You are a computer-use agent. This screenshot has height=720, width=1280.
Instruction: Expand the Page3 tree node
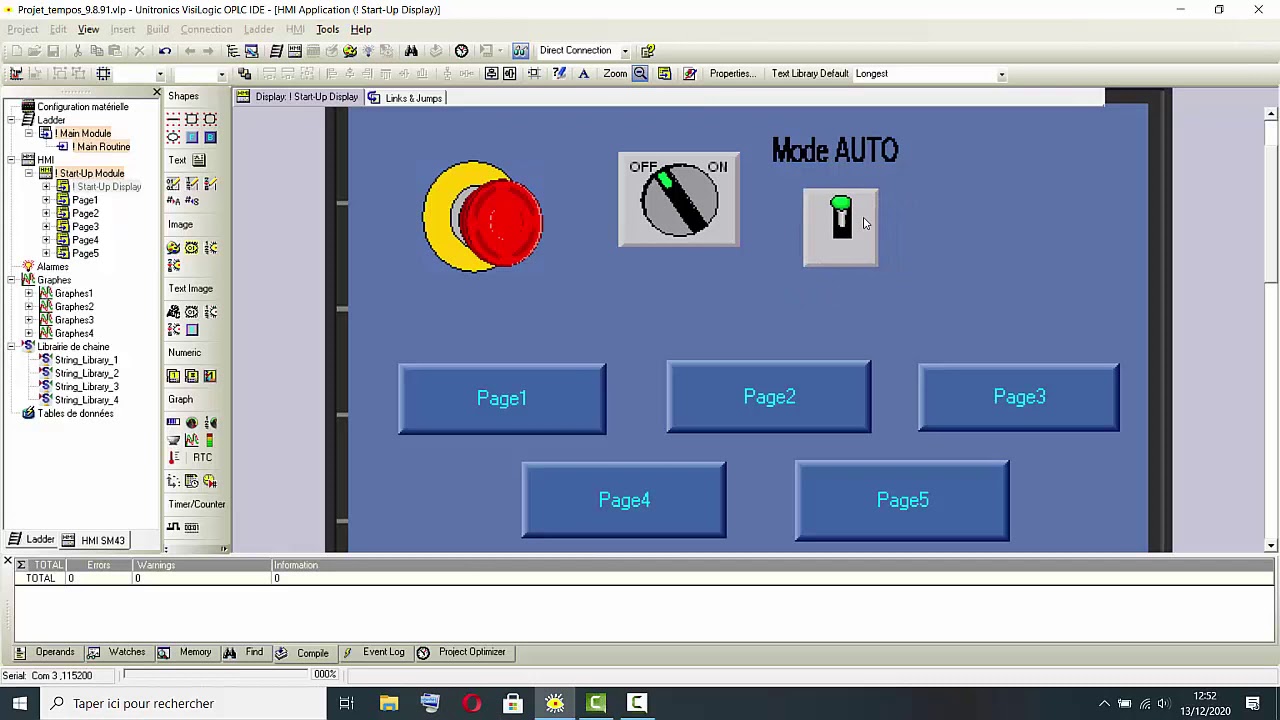tap(46, 227)
